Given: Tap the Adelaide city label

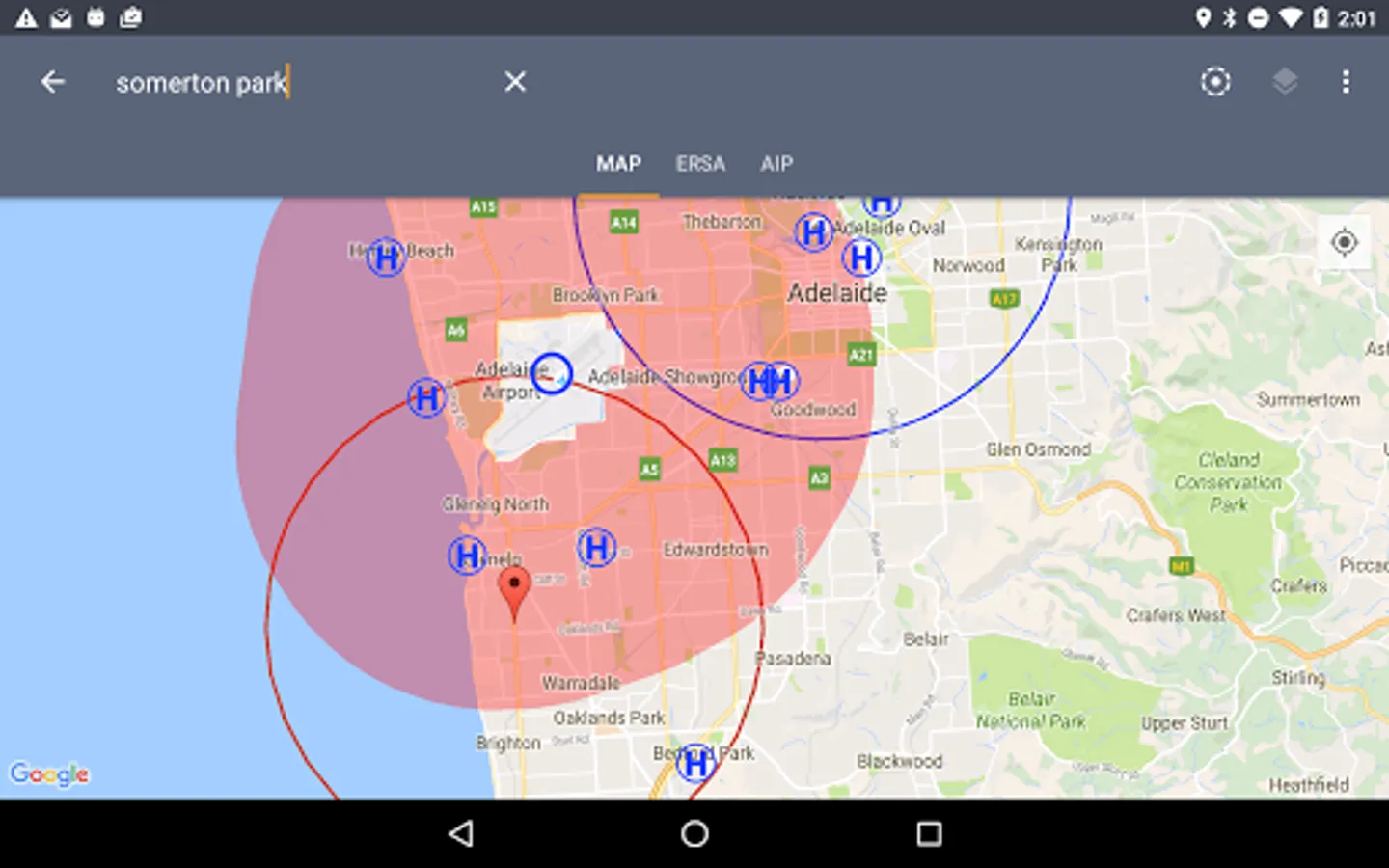Looking at the screenshot, I should pyautogui.click(x=837, y=293).
